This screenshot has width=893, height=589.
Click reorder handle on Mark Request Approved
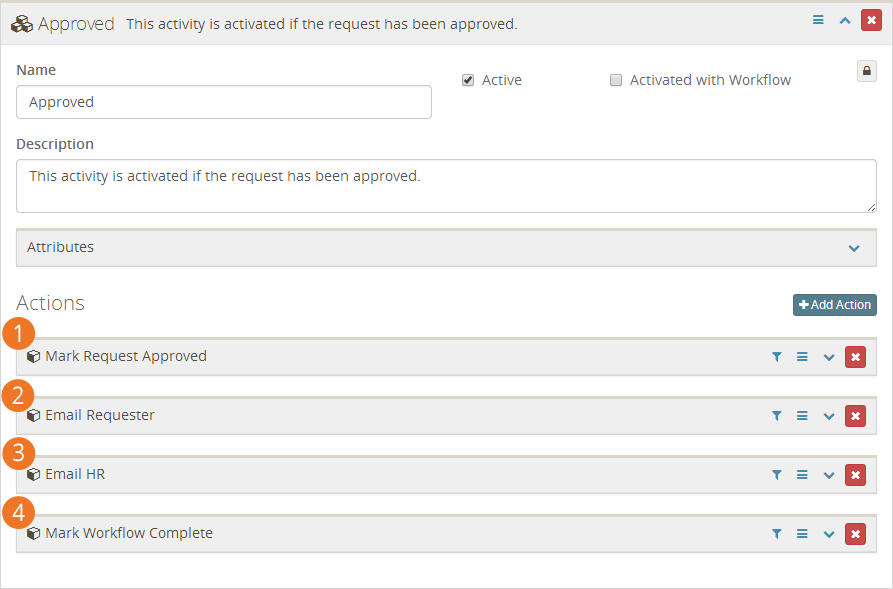(802, 357)
